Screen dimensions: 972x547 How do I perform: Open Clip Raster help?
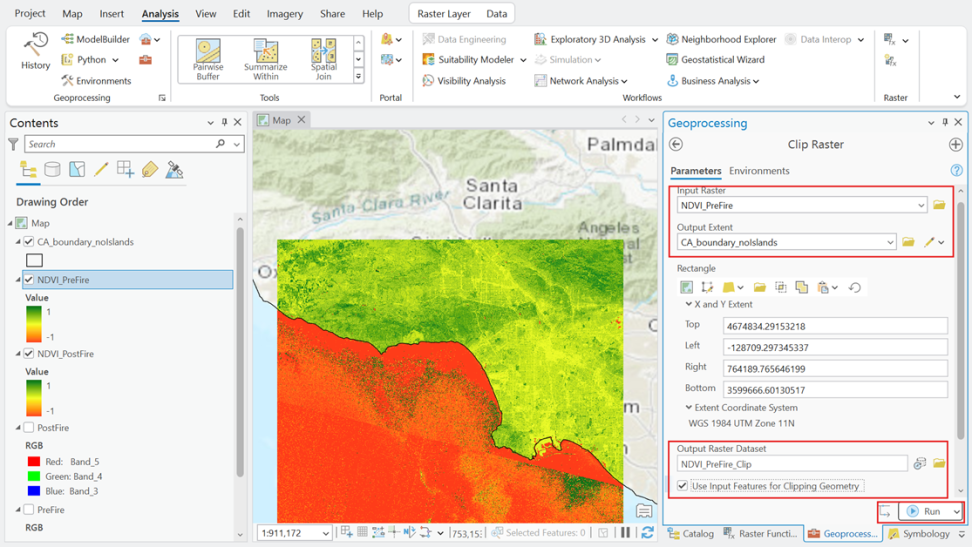[957, 171]
